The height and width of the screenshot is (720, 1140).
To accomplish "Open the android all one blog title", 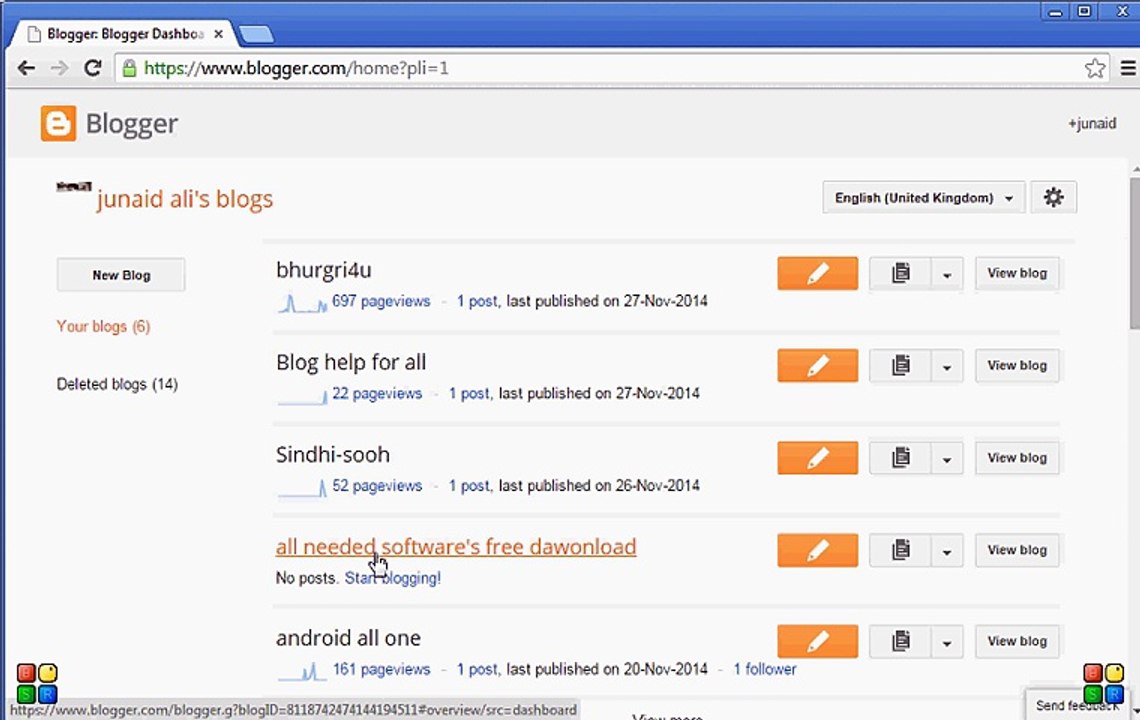I will pos(348,638).
